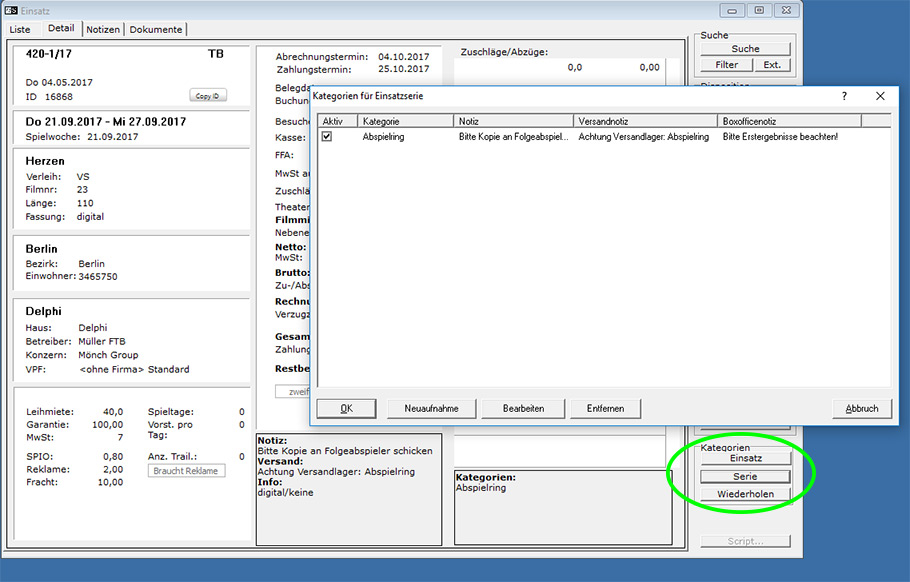The height and width of the screenshot is (582, 910).
Task: Click OK in the Kategorien dialog
Action: coord(346,408)
